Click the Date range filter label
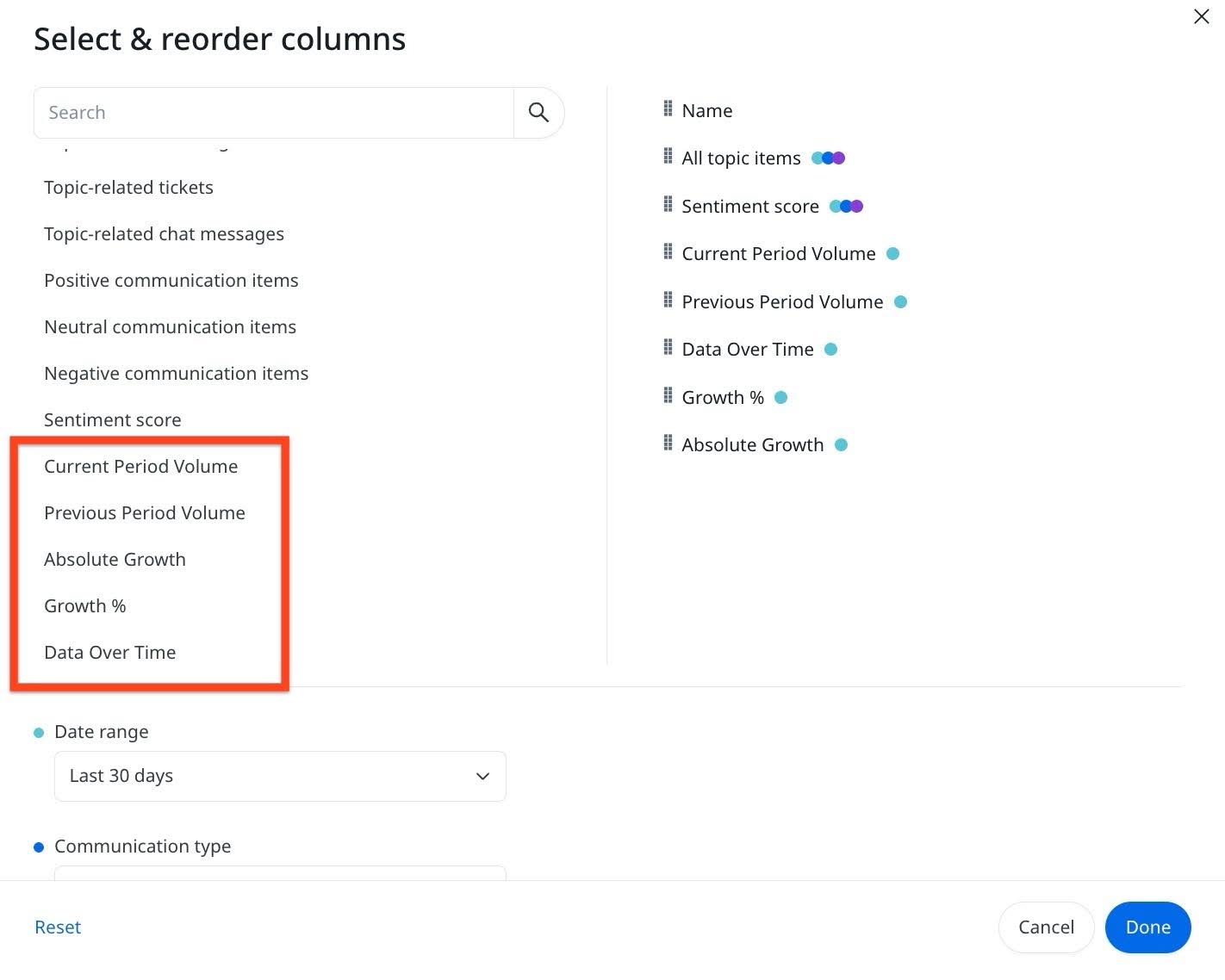The height and width of the screenshot is (980, 1225). [x=101, y=732]
